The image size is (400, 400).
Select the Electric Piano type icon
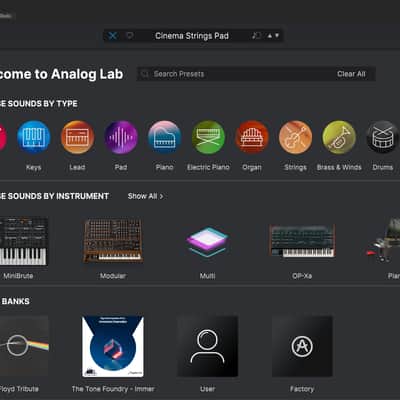[208, 137]
